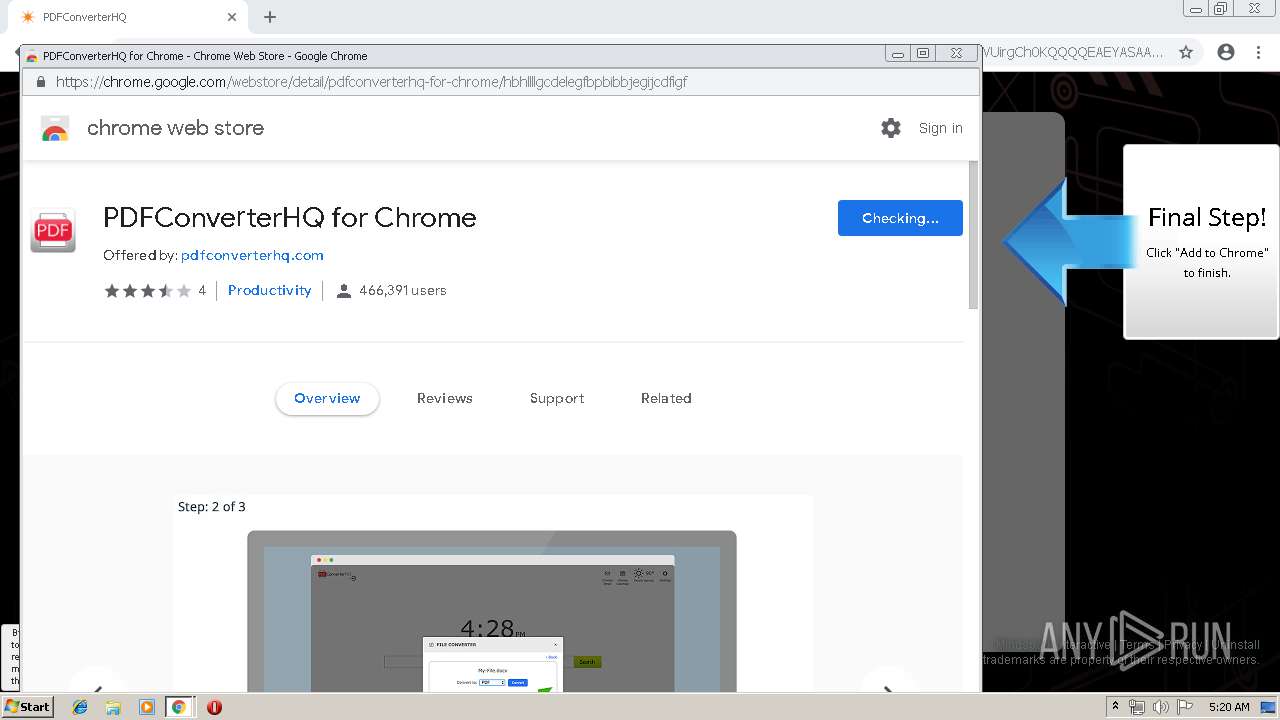
Task: Switch to the Overview tab
Action: pos(327,398)
